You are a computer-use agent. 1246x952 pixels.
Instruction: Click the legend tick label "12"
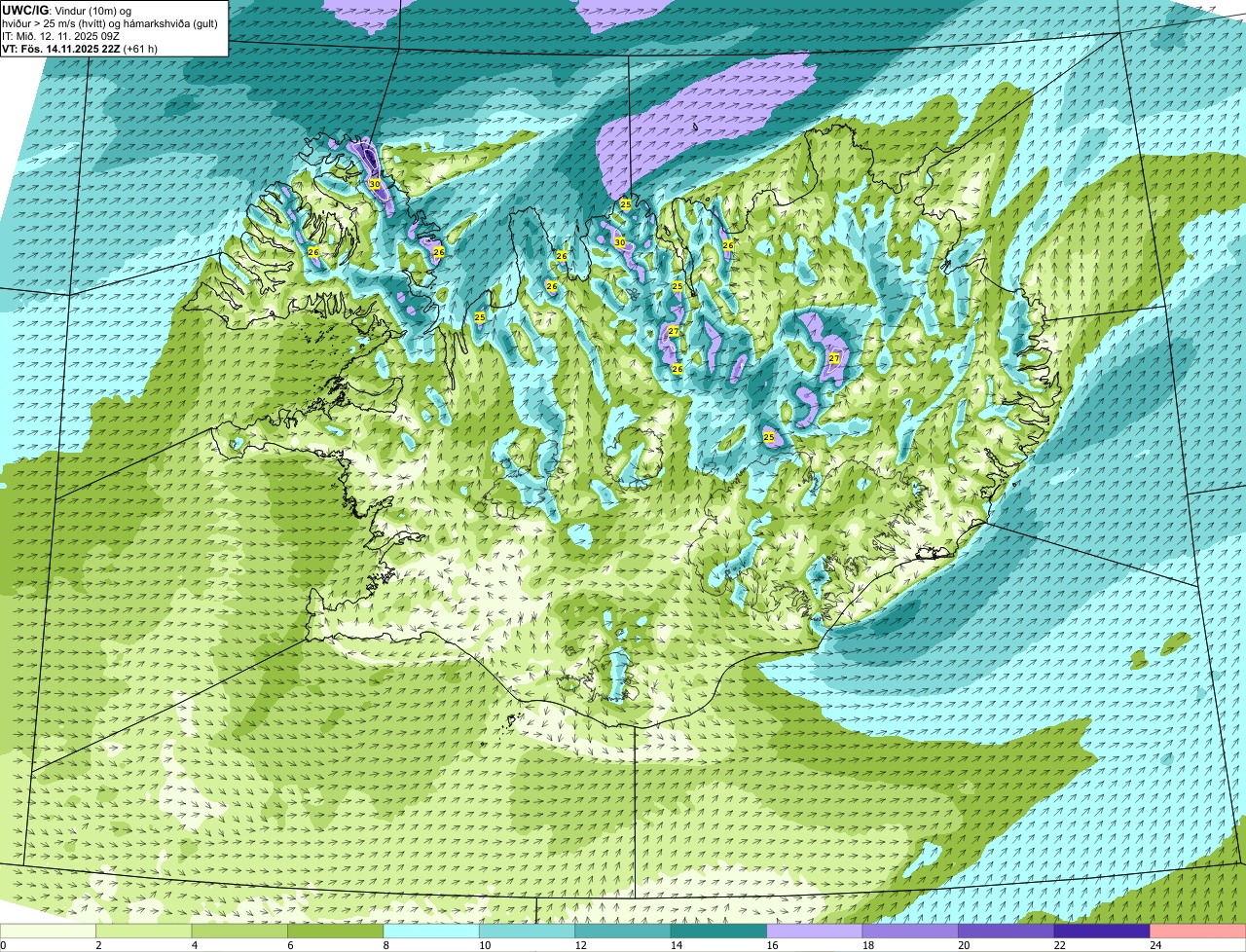[x=580, y=945]
